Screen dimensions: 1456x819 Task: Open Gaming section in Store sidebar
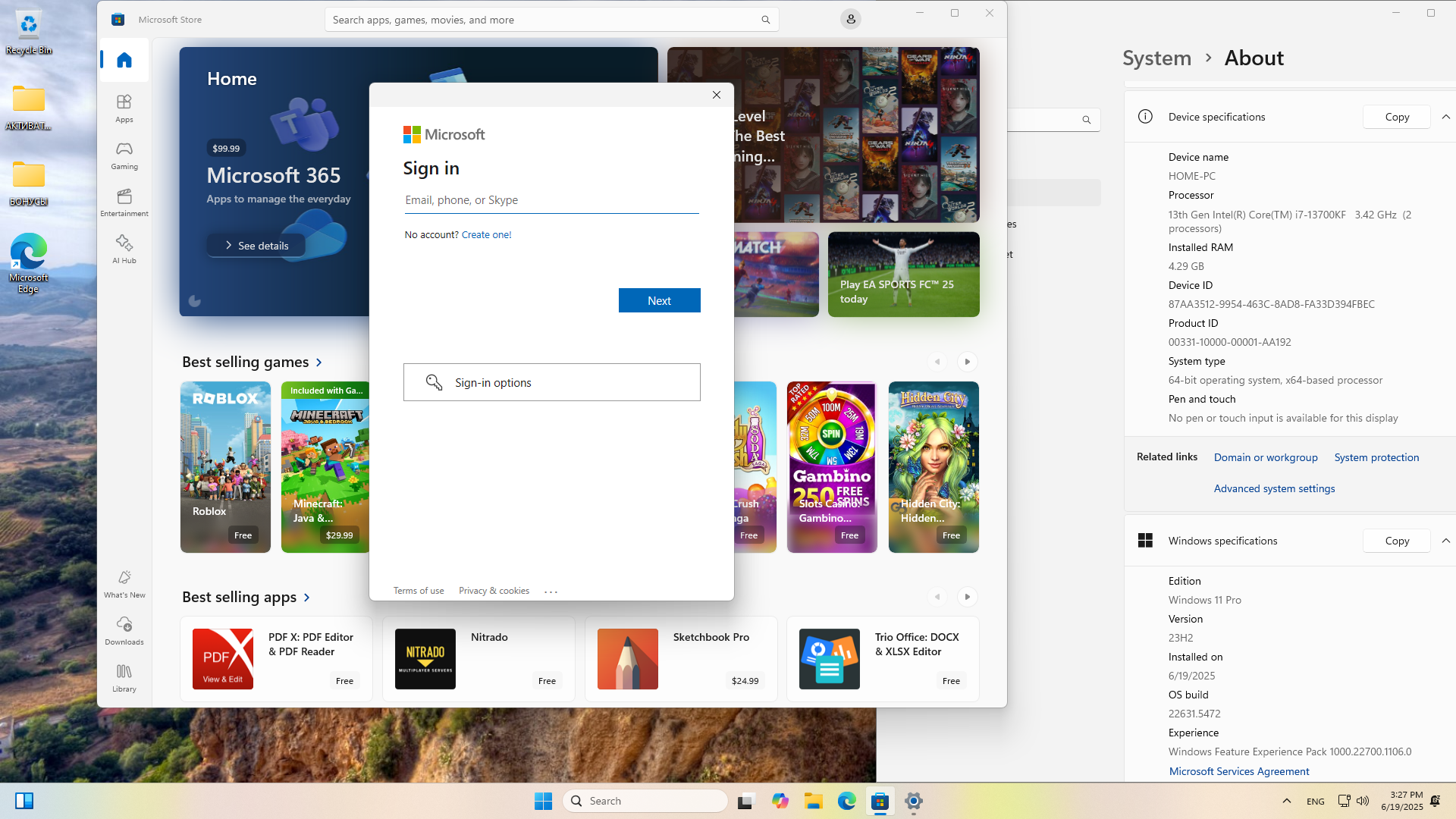click(124, 155)
